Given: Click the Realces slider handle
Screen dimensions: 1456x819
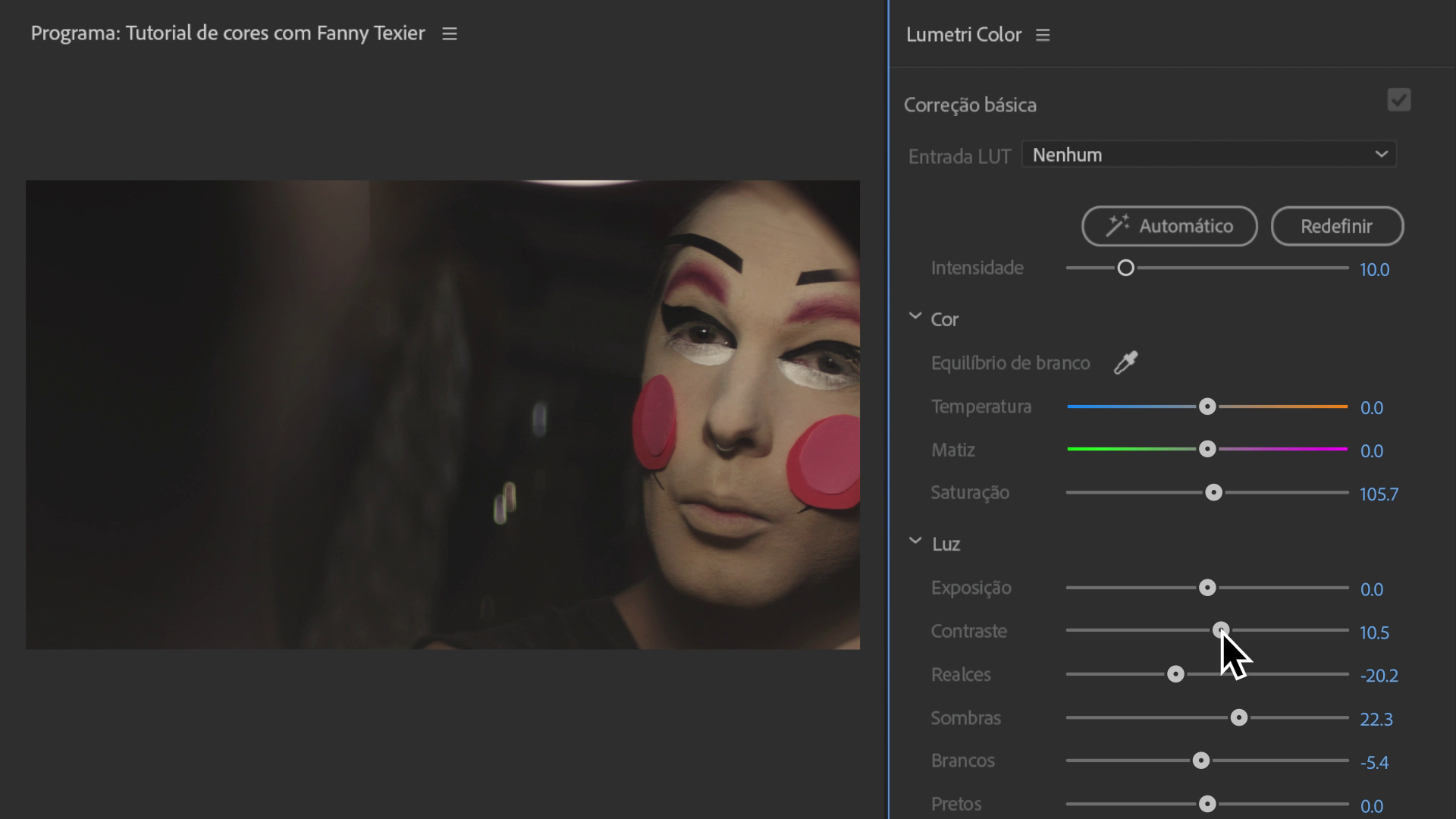Looking at the screenshot, I should coord(1175,674).
